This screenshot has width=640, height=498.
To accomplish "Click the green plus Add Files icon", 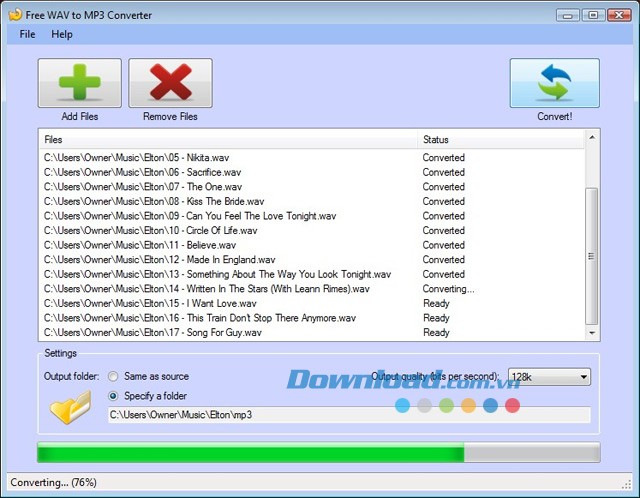I will click(80, 83).
